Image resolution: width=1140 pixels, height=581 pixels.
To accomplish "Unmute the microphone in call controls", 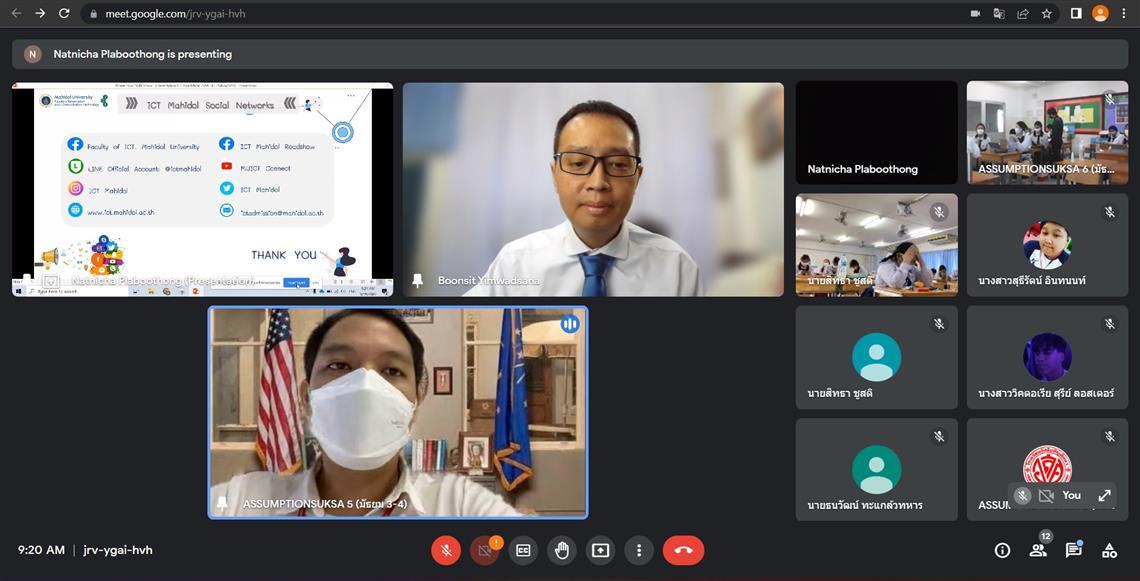I will (x=446, y=550).
